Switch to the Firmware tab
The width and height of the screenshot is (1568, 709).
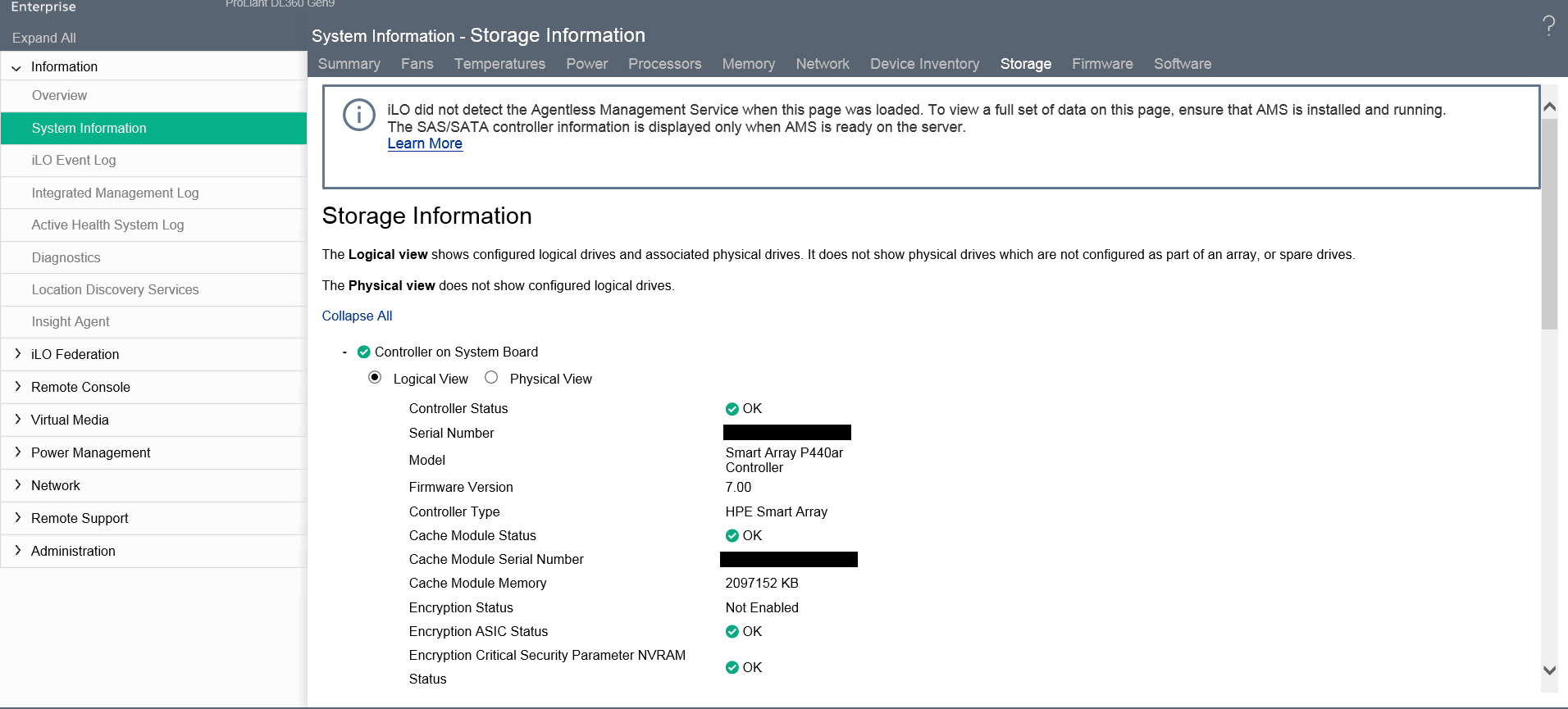coord(1102,64)
